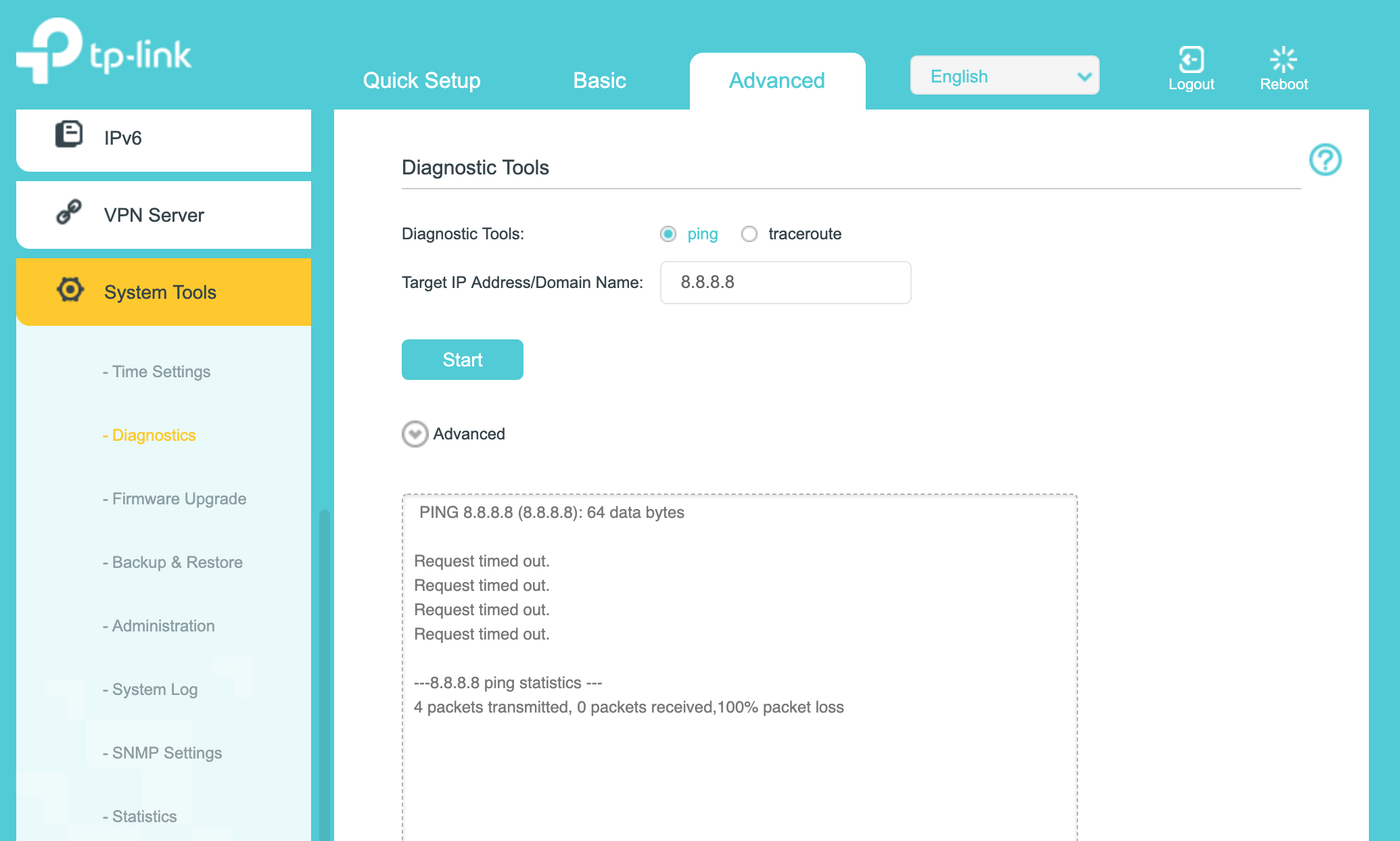Expand the Advanced options chevron
The width and height of the screenshot is (1400, 841).
coord(415,434)
